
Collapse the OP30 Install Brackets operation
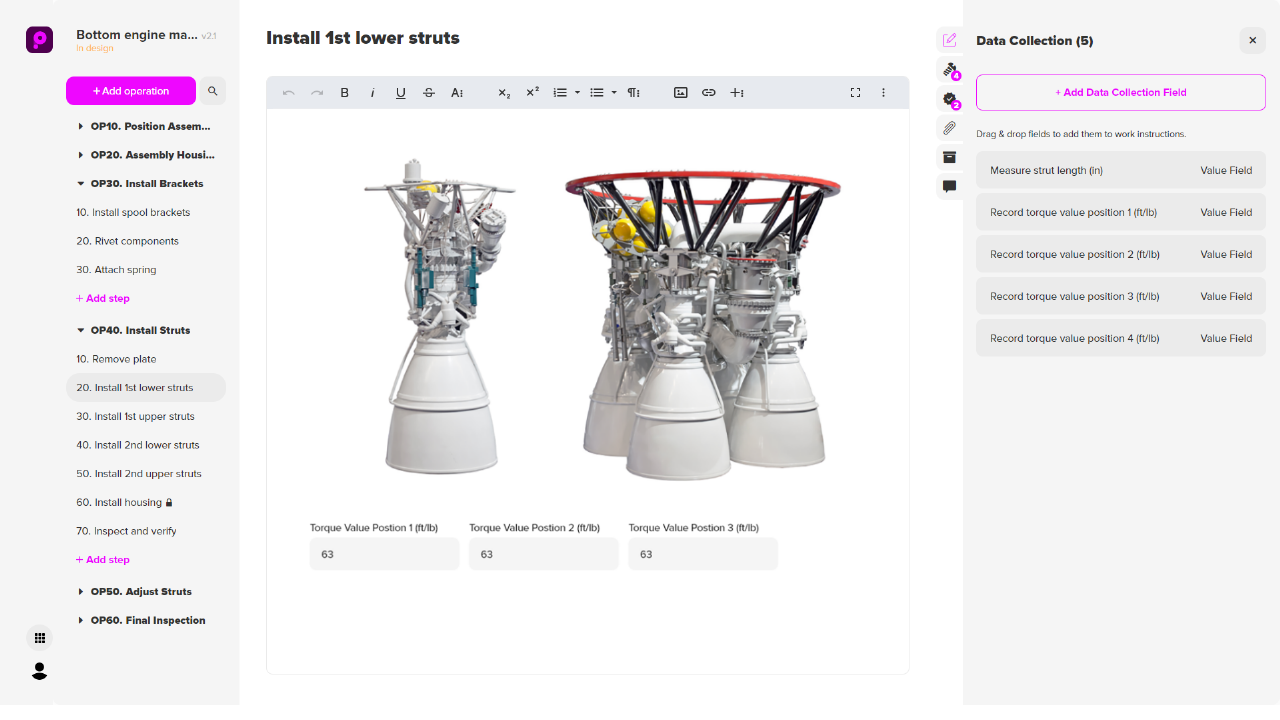click(x=81, y=183)
